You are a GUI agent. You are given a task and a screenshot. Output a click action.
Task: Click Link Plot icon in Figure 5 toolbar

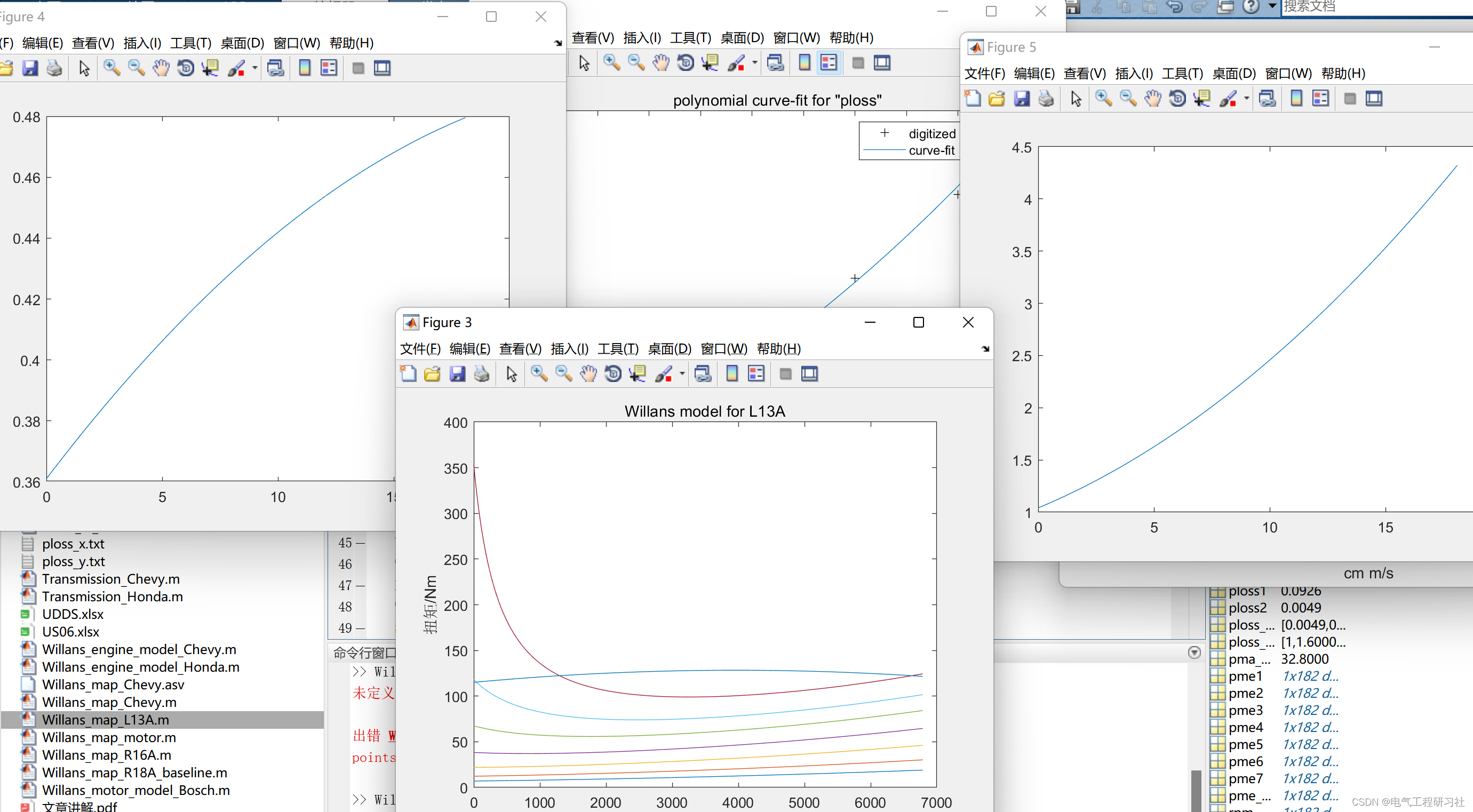point(1267,98)
